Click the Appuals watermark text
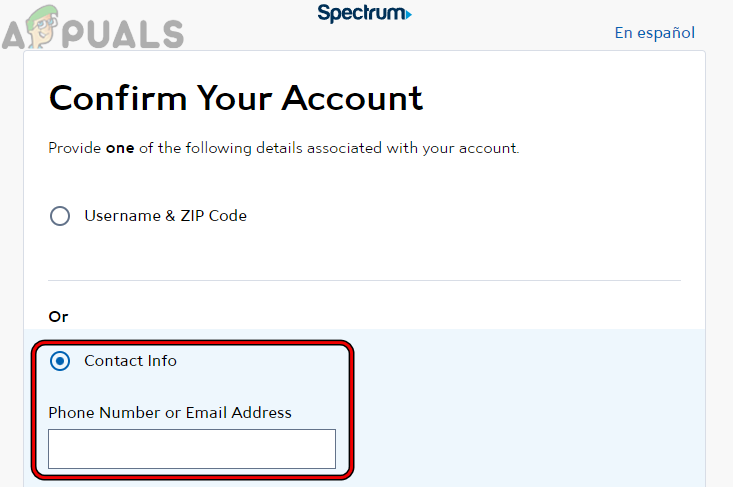733x487 pixels. pyautogui.click(x=130, y=32)
